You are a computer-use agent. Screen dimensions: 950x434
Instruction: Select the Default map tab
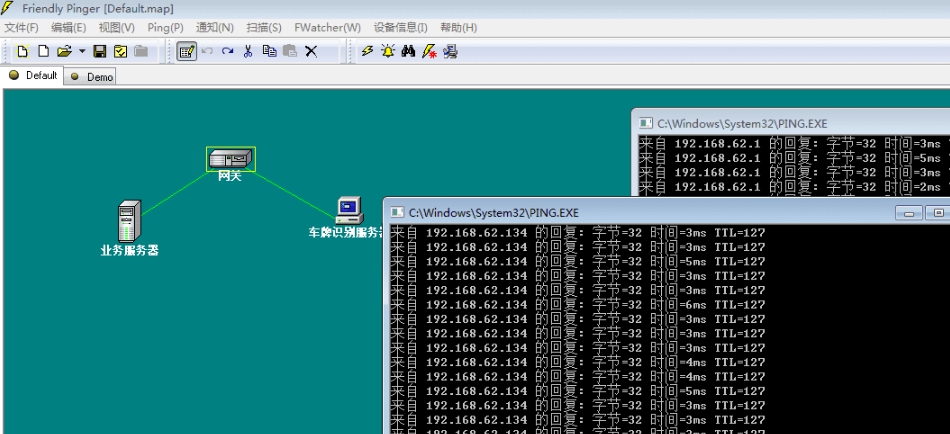(x=34, y=75)
